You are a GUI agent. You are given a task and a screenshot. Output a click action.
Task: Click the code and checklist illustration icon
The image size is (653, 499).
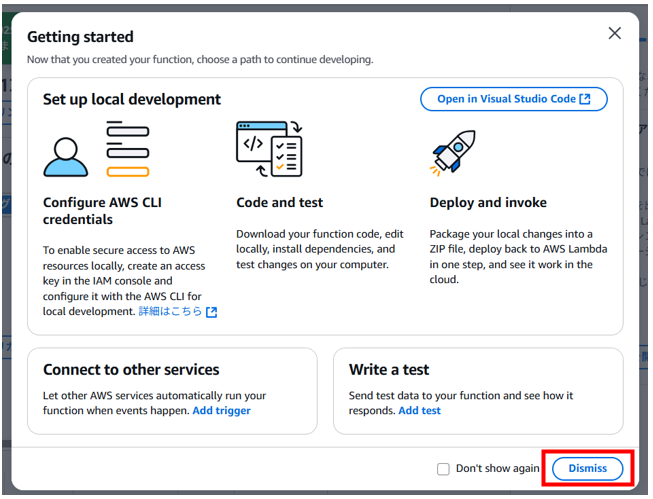tap(269, 149)
